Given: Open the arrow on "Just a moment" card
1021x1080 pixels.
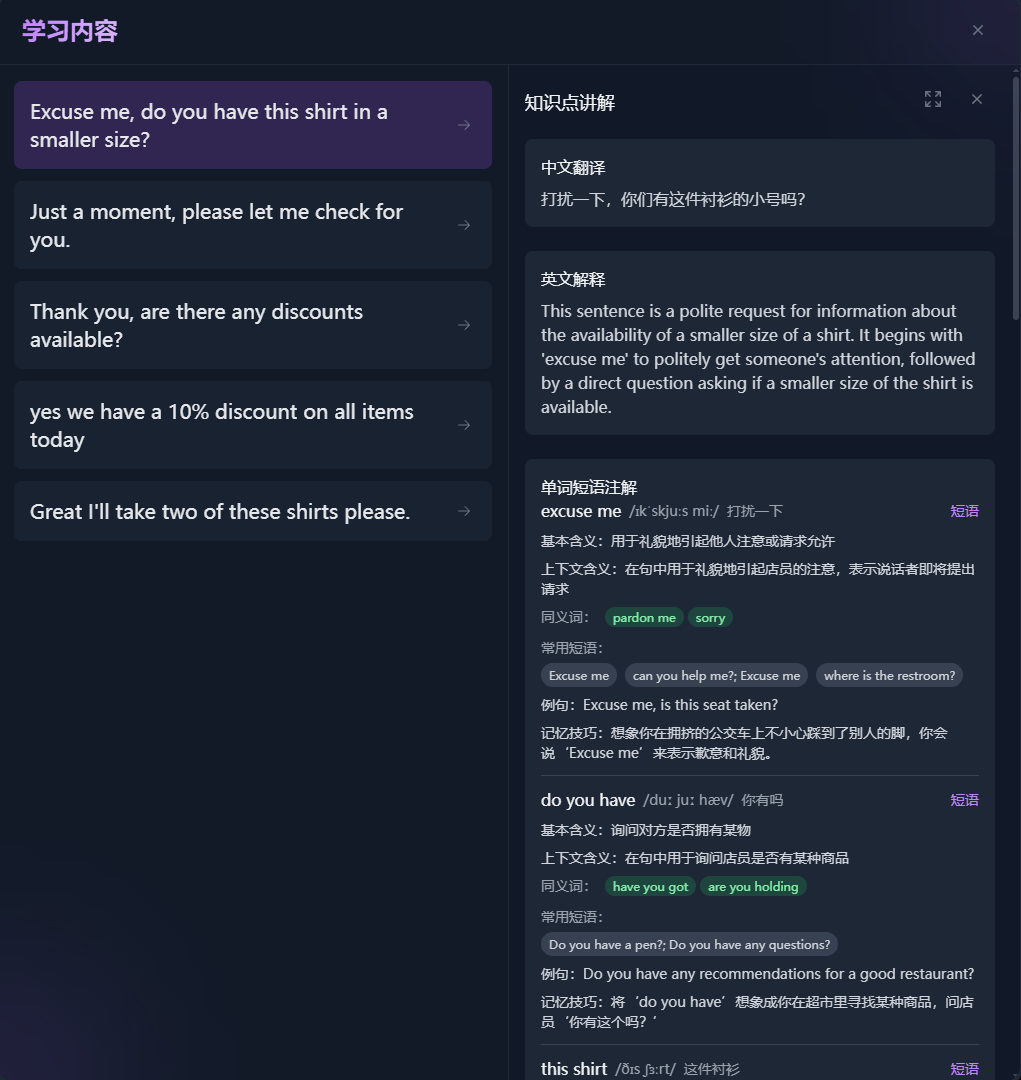Looking at the screenshot, I should [x=463, y=225].
